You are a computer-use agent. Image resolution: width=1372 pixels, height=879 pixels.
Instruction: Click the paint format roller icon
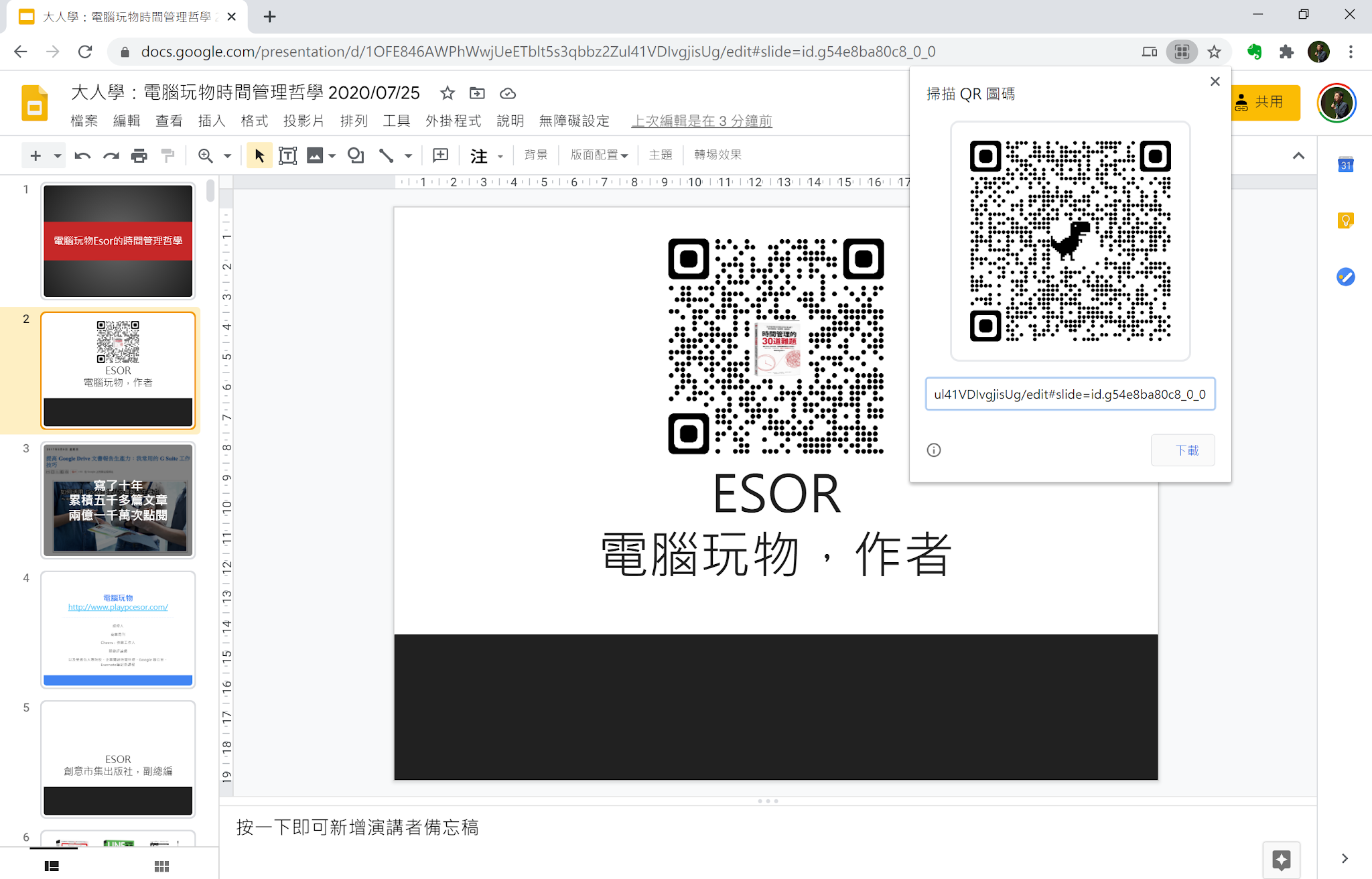167,155
